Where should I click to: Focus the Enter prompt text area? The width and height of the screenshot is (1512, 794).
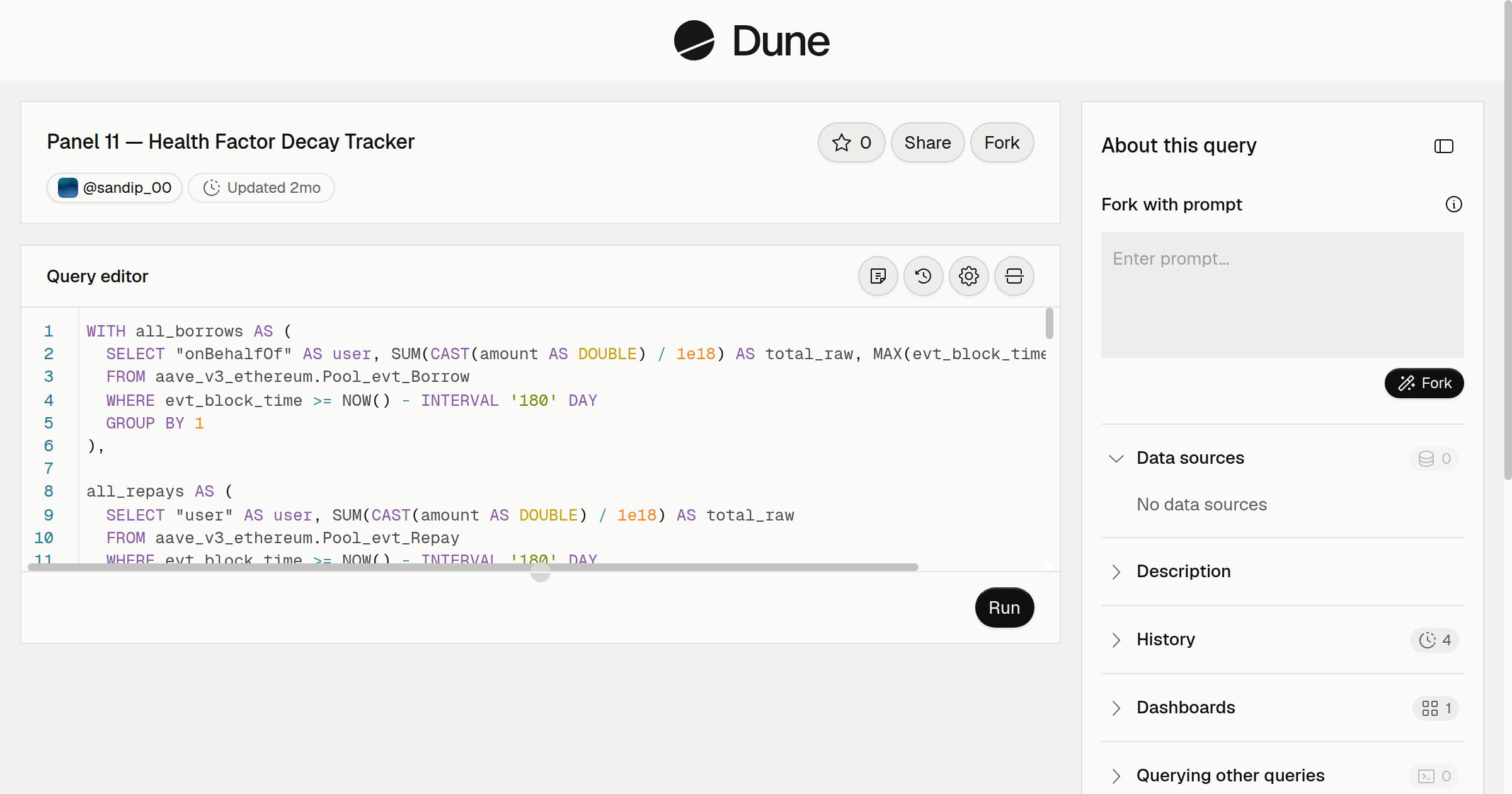[1282, 295]
